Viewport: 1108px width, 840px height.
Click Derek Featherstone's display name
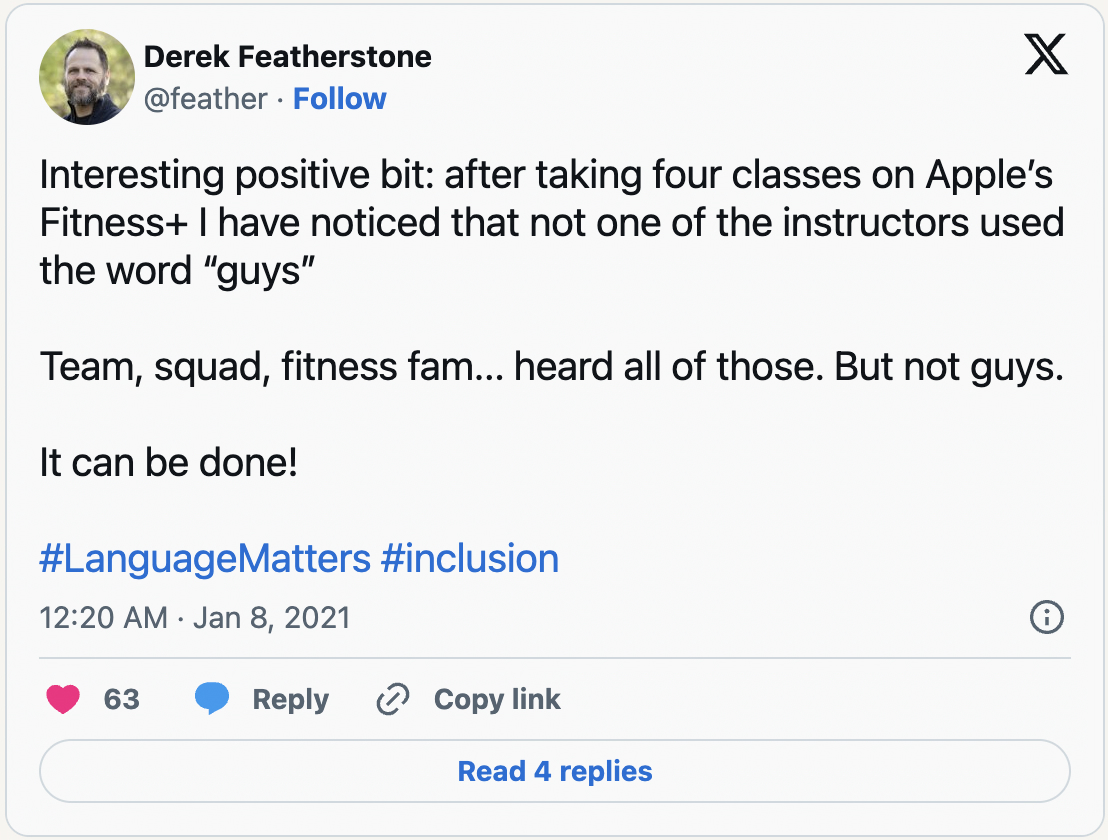tap(288, 57)
